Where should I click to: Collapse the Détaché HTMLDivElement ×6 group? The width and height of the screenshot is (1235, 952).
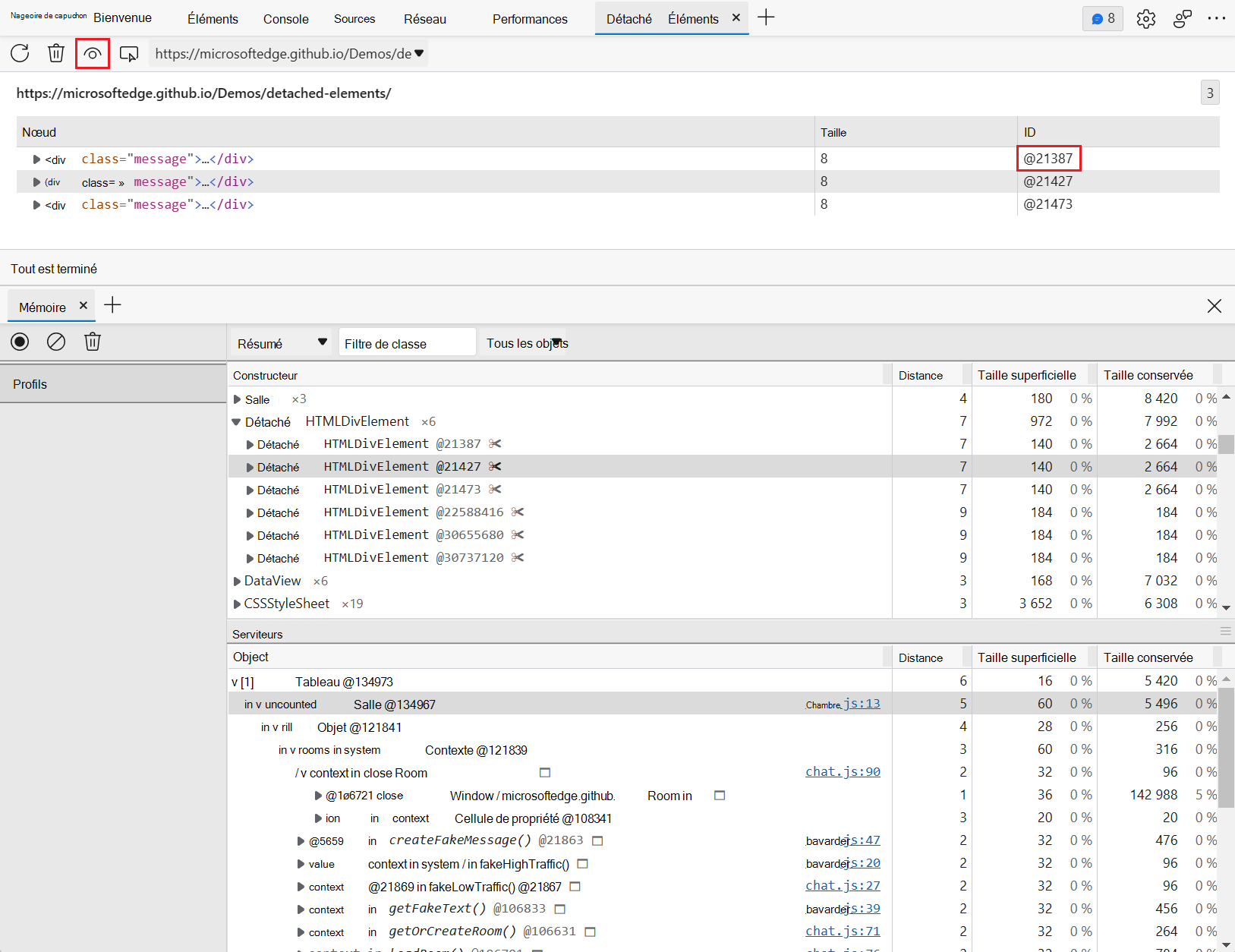236,422
